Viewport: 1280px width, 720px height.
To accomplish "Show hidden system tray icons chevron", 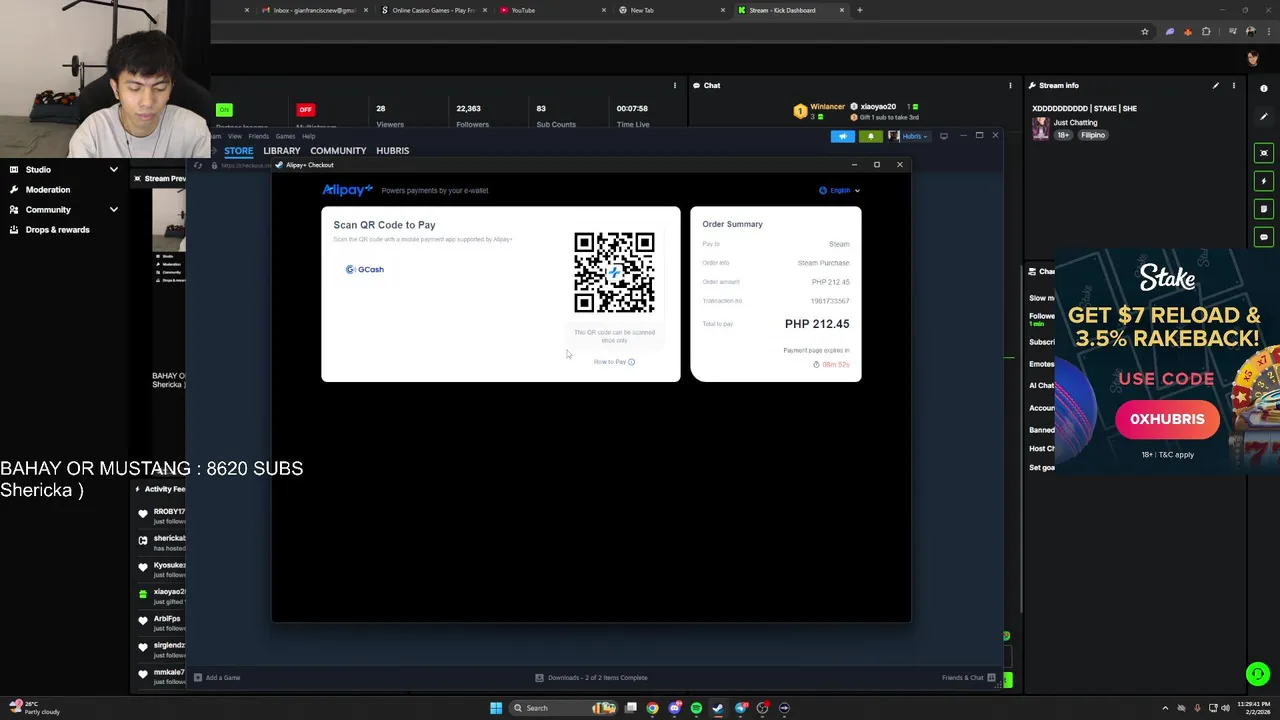I will pyautogui.click(x=1165, y=708).
